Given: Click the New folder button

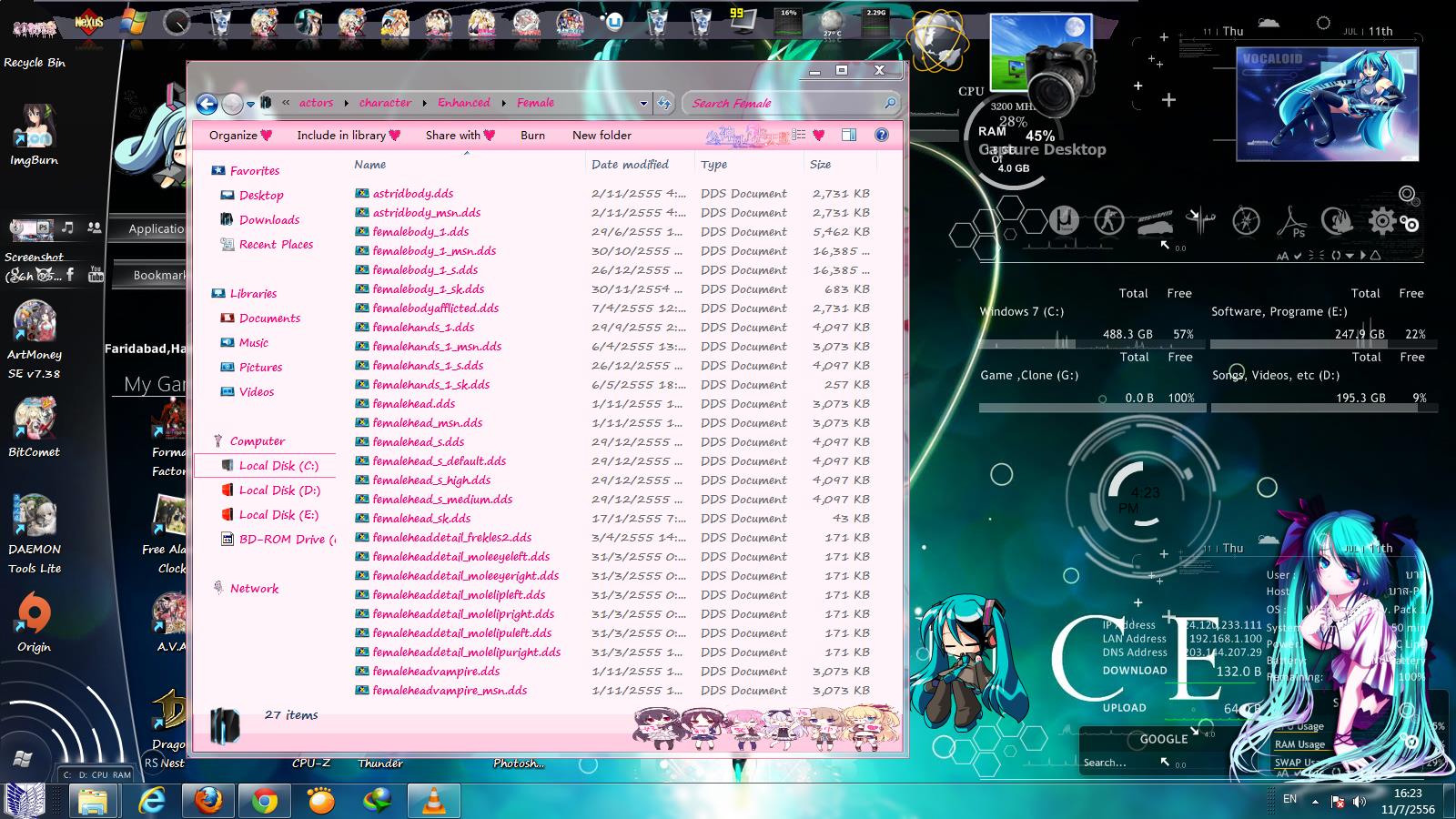Looking at the screenshot, I should (602, 135).
